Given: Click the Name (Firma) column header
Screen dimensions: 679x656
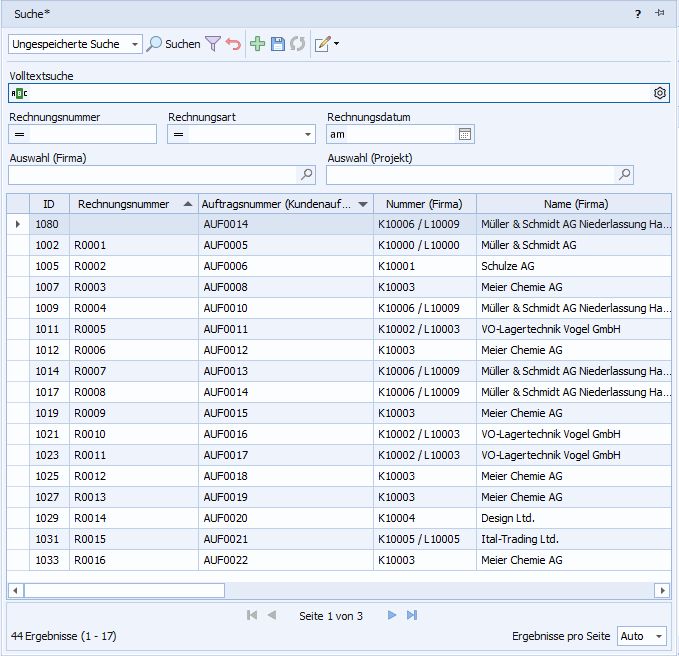Looking at the screenshot, I should 574,204.
